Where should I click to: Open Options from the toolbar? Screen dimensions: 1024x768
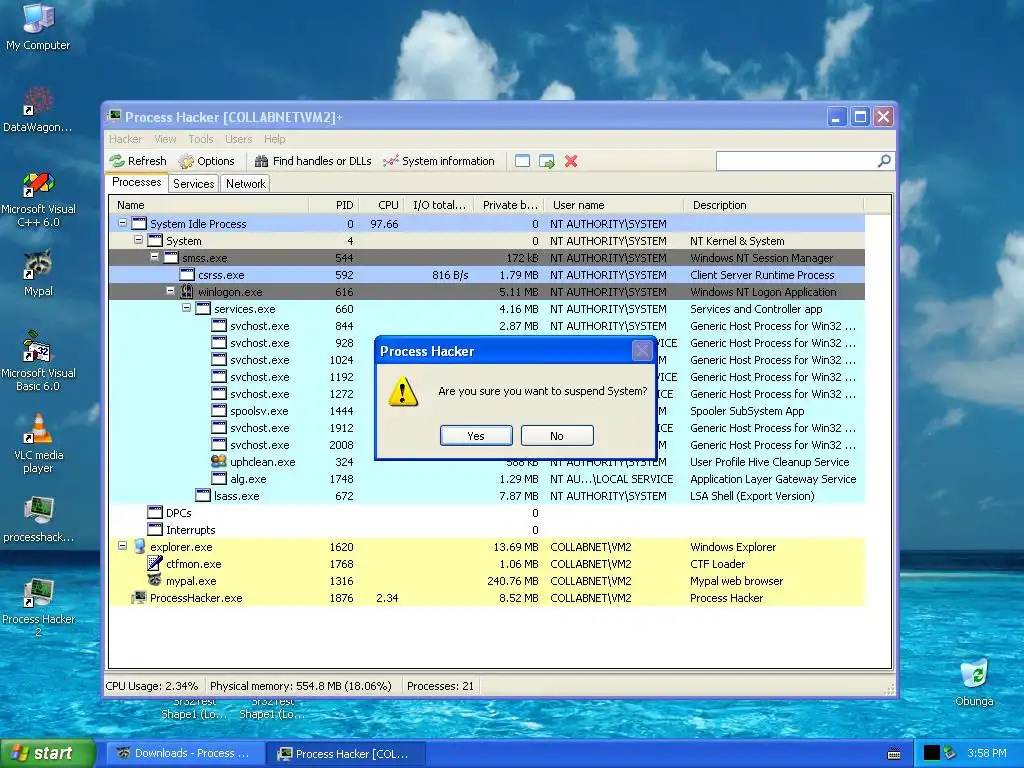click(206, 161)
